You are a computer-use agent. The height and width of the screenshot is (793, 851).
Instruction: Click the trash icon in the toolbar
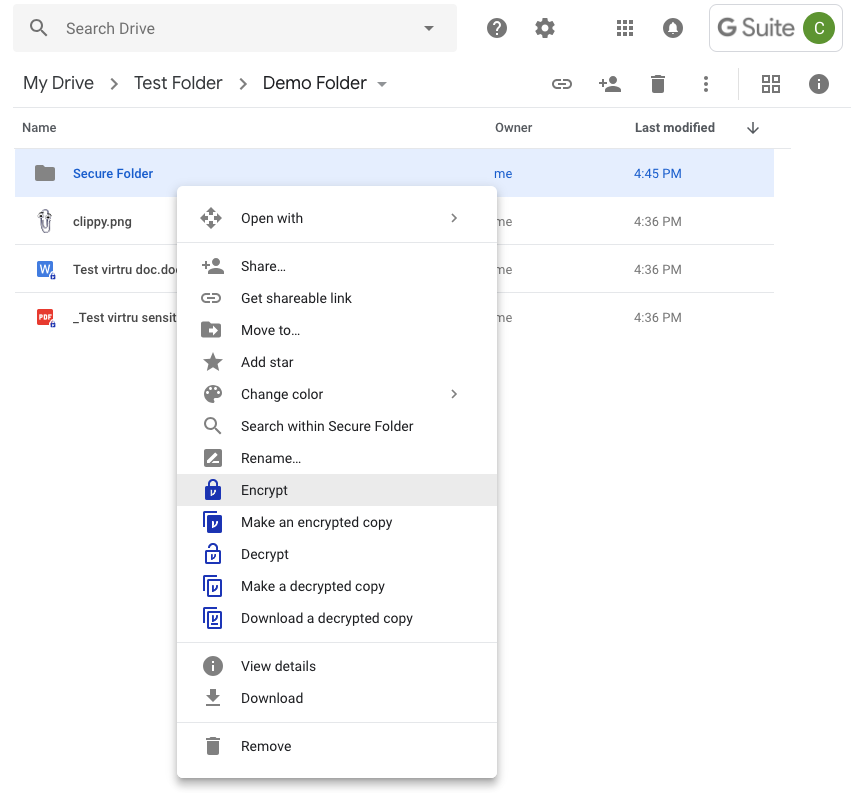click(658, 84)
